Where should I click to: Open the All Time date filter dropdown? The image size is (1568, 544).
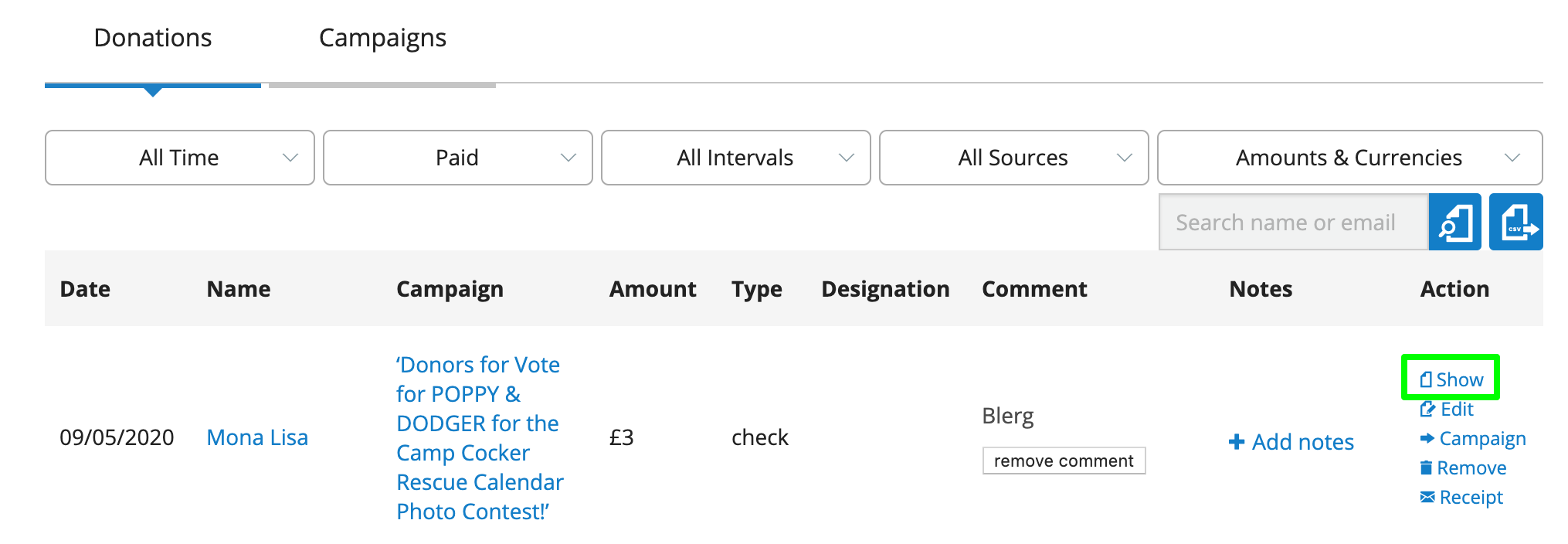pos(179,158)
